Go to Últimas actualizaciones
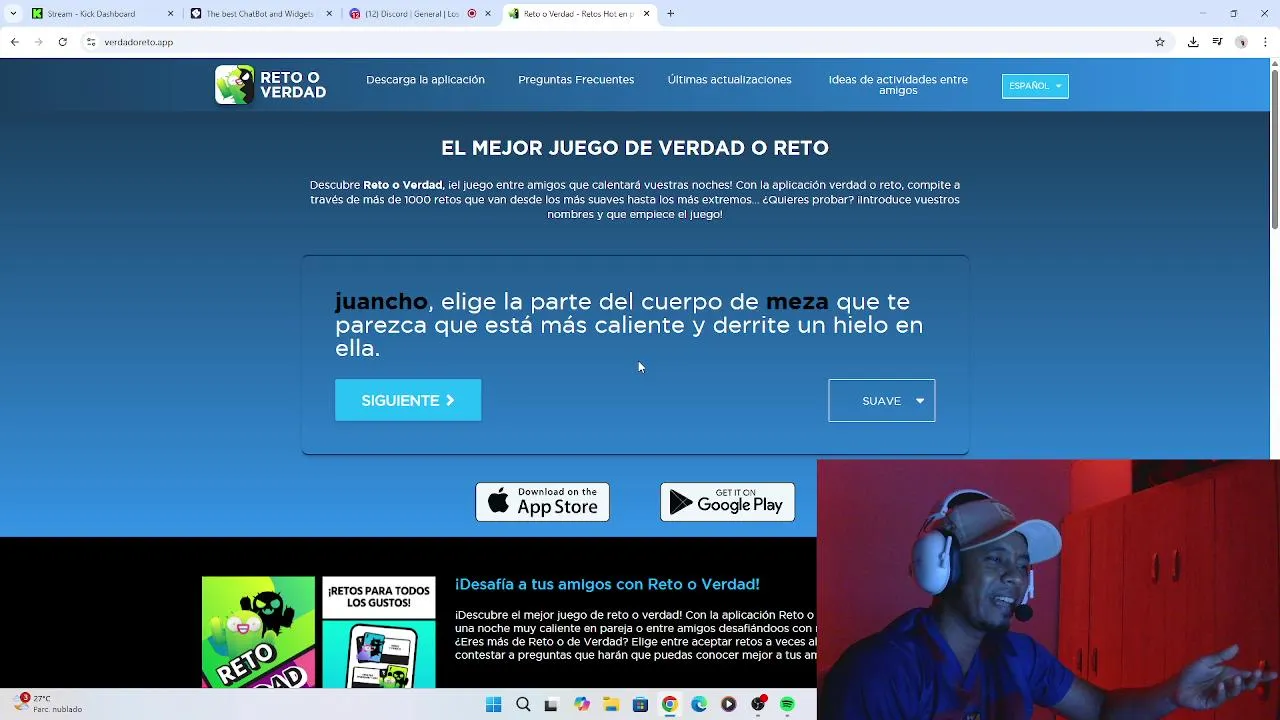Image resolution: width=1280 pixels, height=720 pixels. click(x=729, y=80)
